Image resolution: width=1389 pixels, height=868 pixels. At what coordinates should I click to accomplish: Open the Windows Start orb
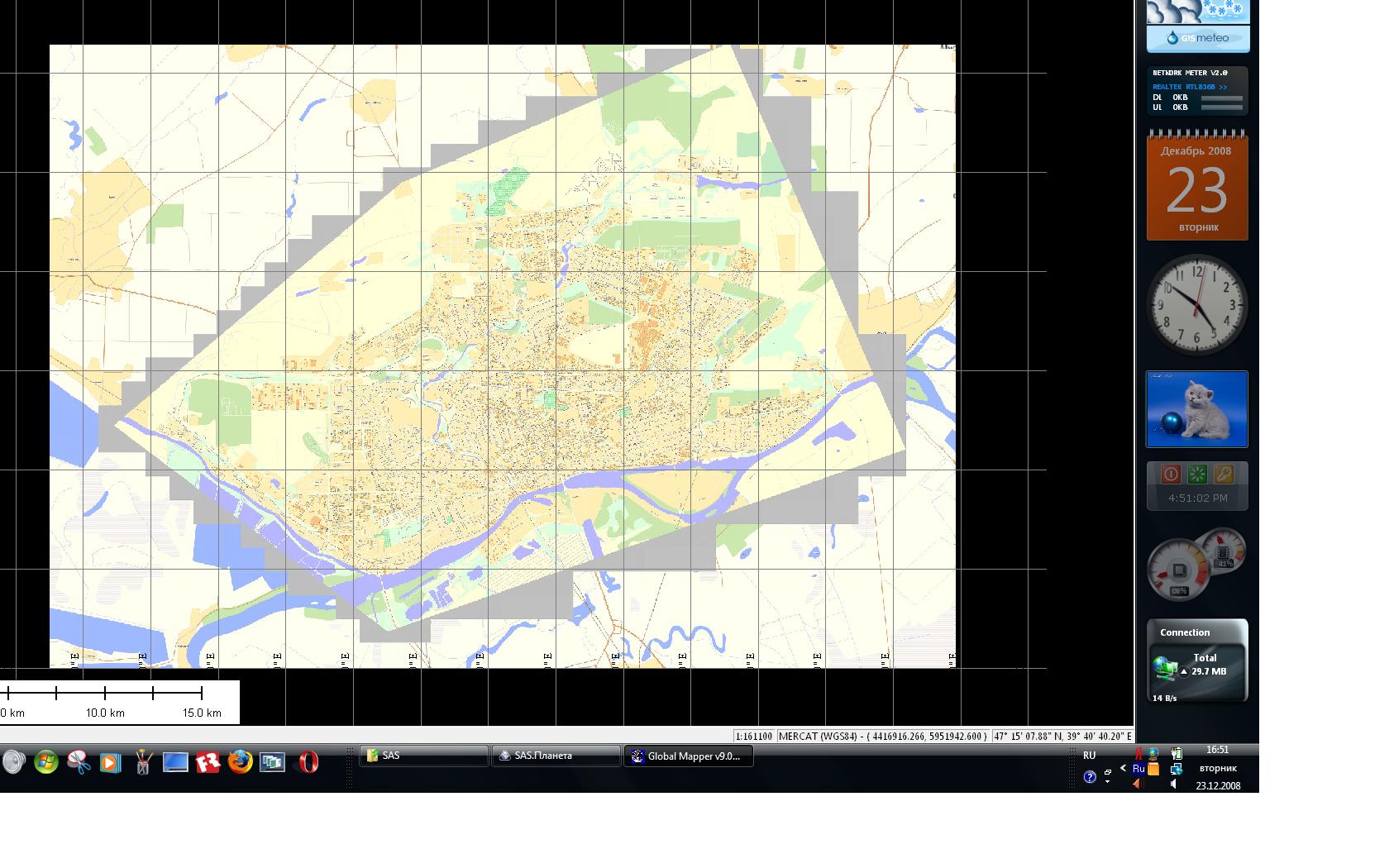click(x=46, y=761)
